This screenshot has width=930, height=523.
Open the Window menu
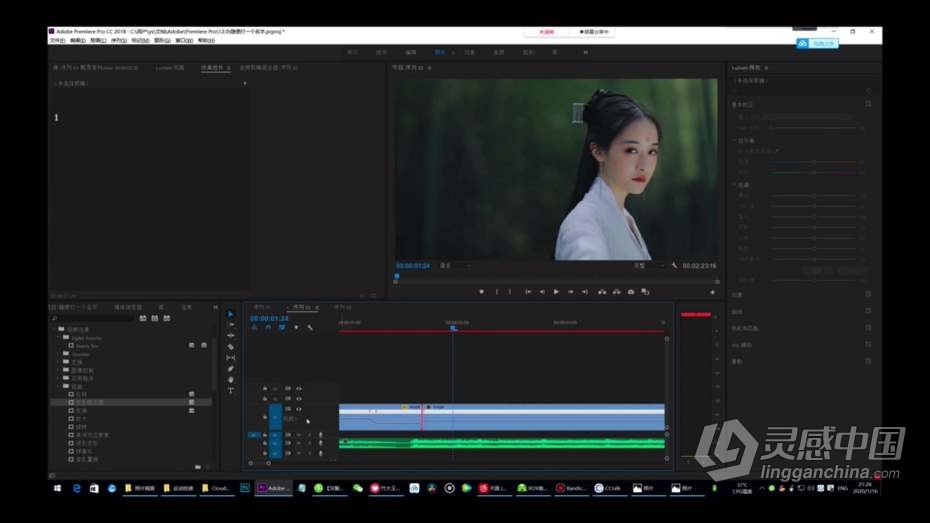click(x=184, y=40)
